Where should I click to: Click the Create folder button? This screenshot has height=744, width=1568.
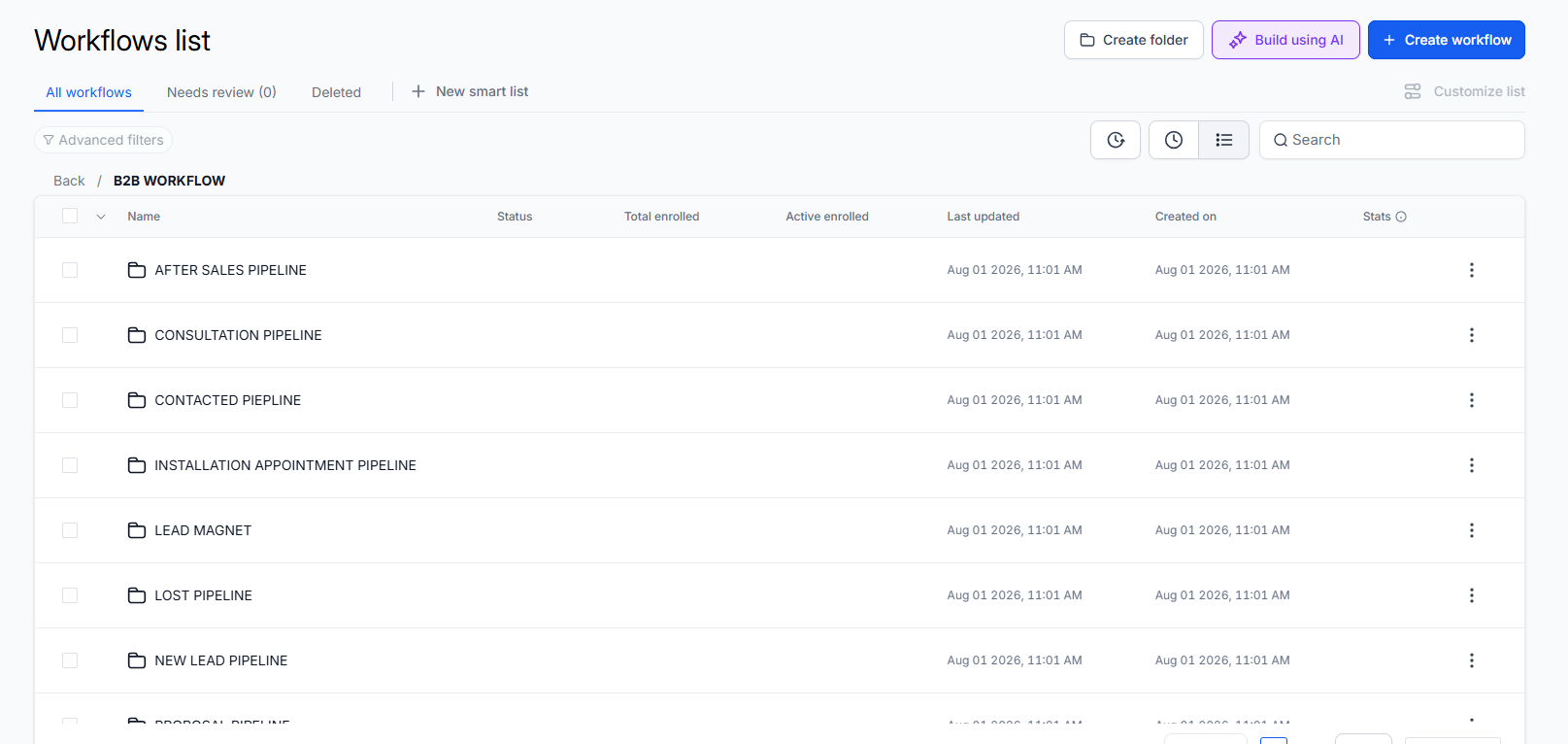pos(1133,40)
